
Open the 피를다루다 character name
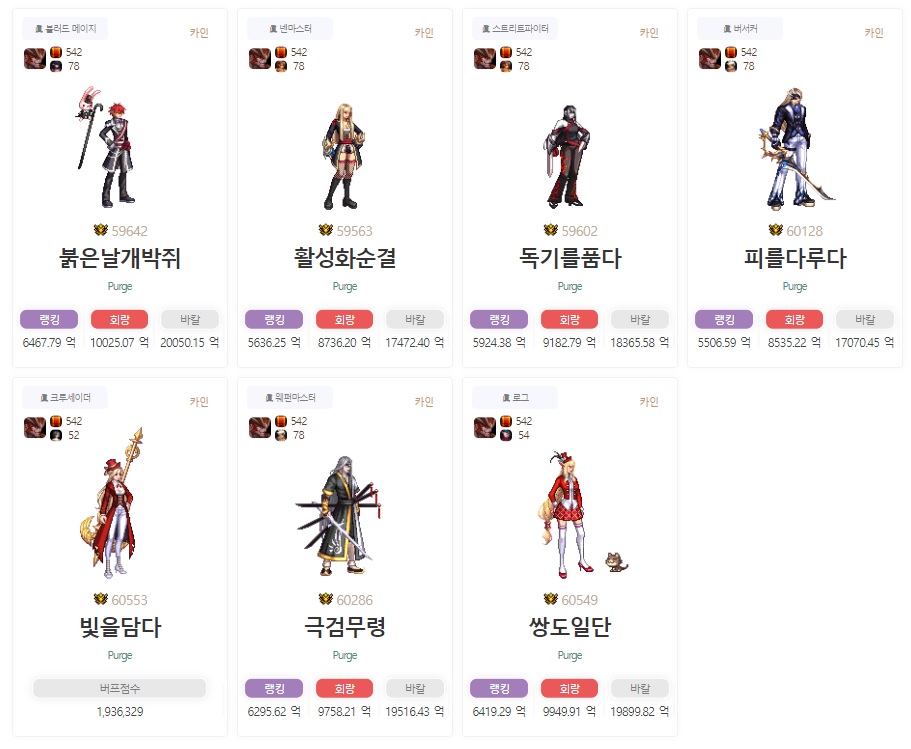tap(795, 258)
